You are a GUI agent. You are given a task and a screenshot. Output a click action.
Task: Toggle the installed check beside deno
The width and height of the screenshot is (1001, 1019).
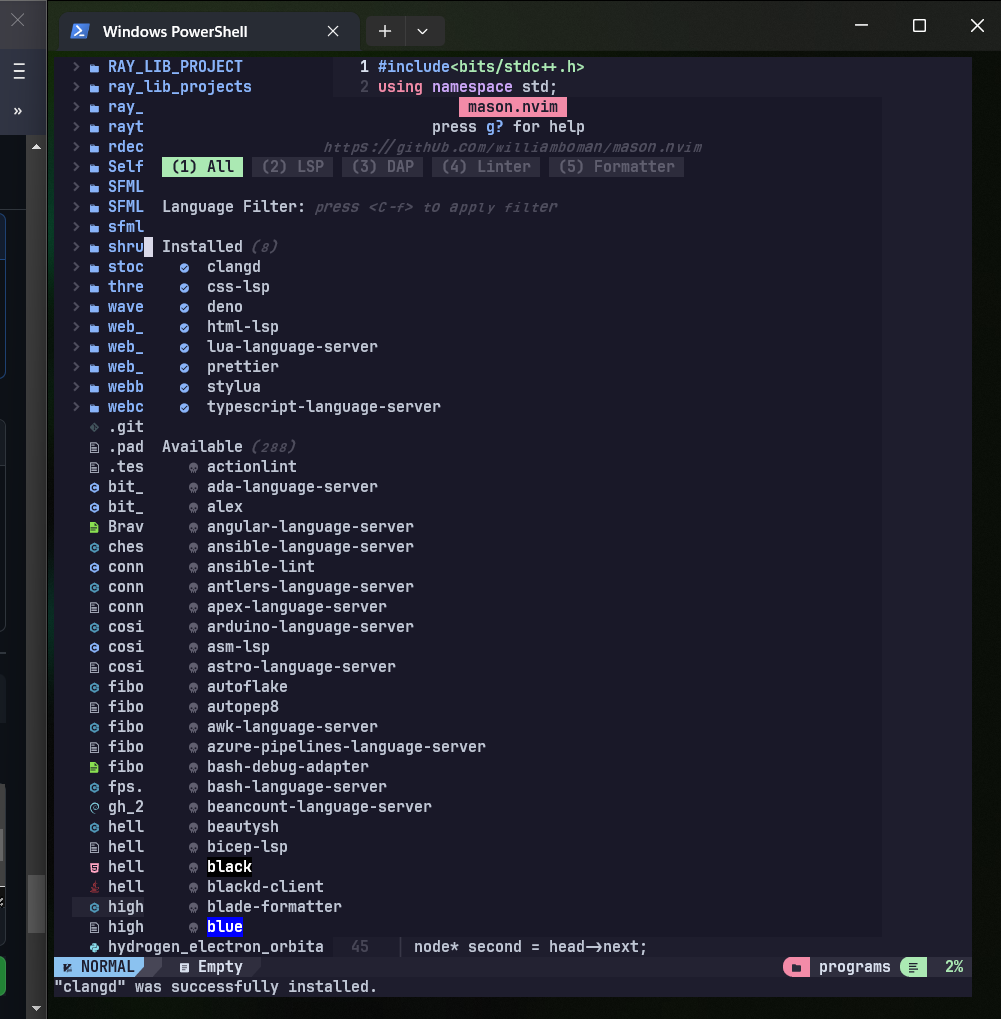(x=183, y=306)
